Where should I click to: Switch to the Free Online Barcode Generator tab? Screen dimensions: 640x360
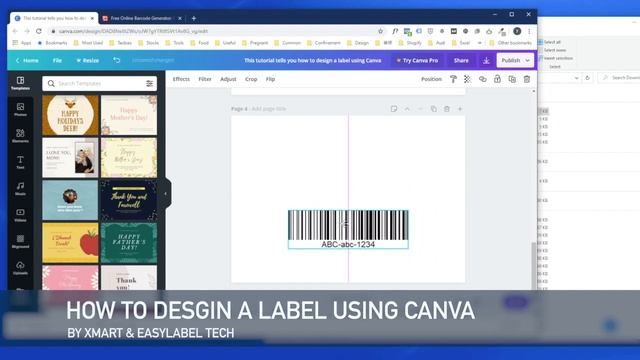pyautogui.click(x=142, y=18)
